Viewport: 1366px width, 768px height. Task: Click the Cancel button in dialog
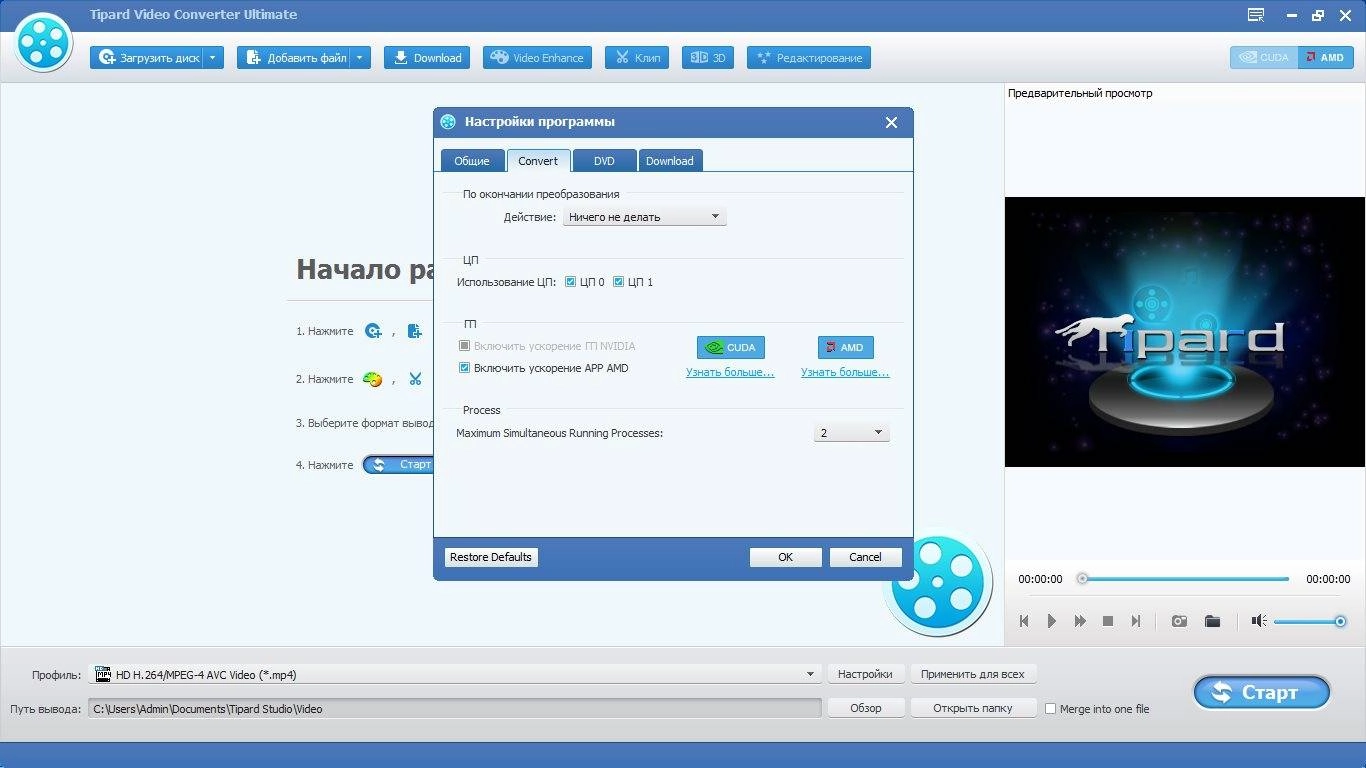[x=866, y=557]
